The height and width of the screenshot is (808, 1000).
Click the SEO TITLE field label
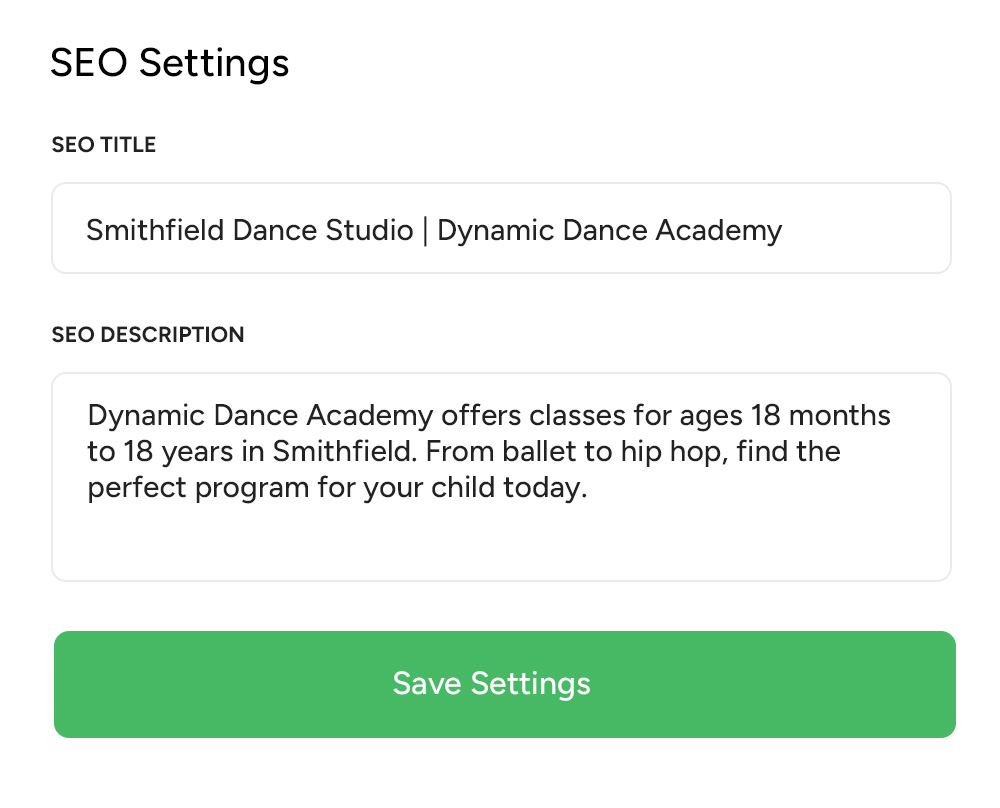click(104, 145)
